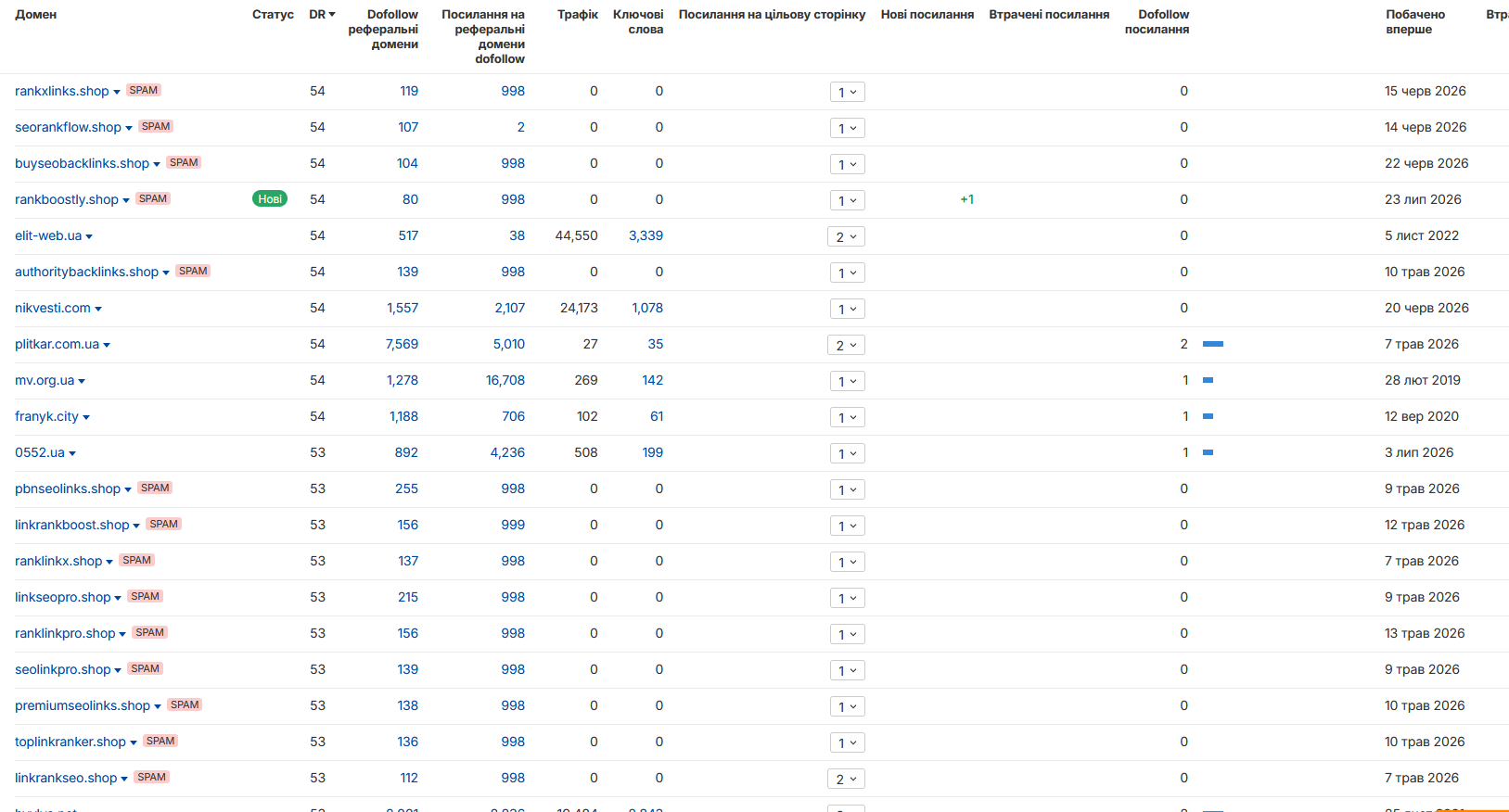Screen dimensions: 1509x812
Task: Open buyseobacklinks.shop domain link
Action: (82, 163)
